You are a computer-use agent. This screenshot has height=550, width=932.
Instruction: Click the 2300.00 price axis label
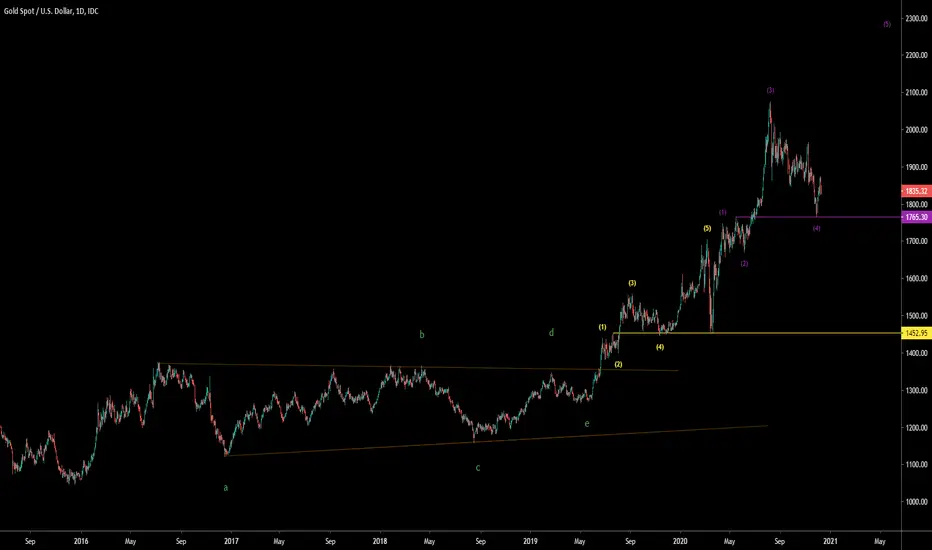(x=917, y=18)
